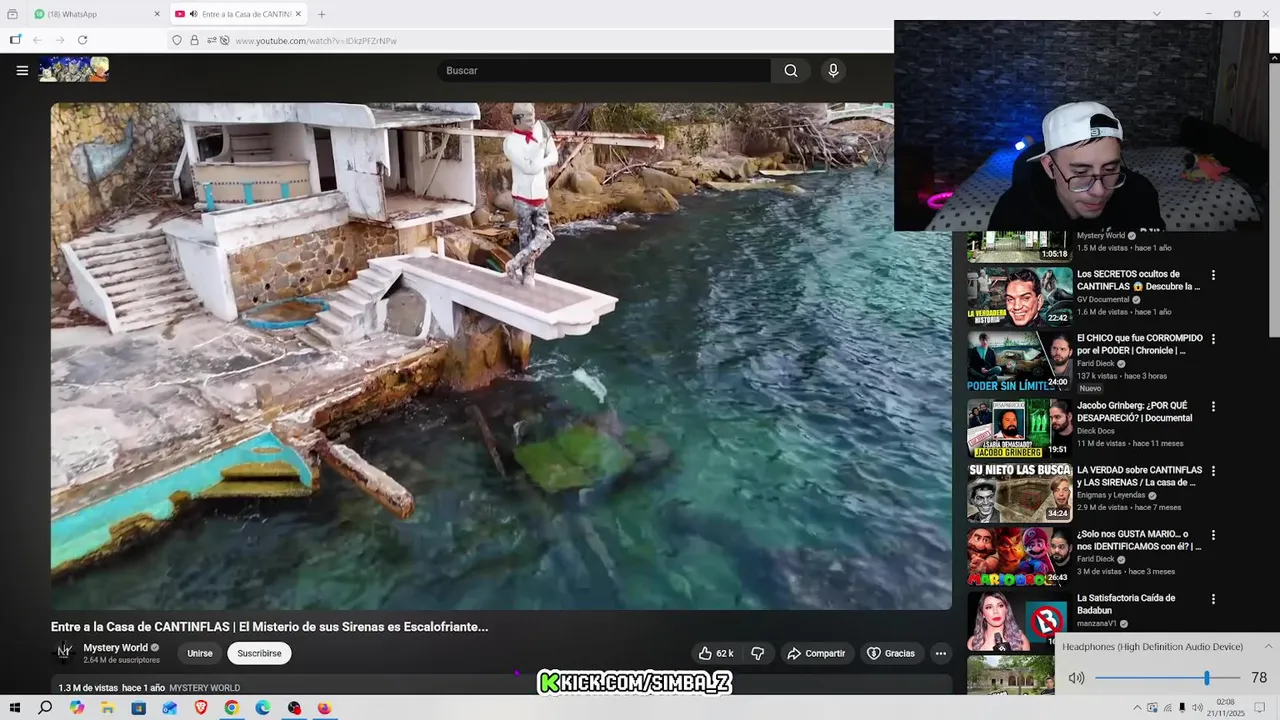This screenshot has height=720, width=1280.
Task: Open Jacobo Grinberg documentary thumbnail
Action: pyautogui.click(x=1019, y=429)
